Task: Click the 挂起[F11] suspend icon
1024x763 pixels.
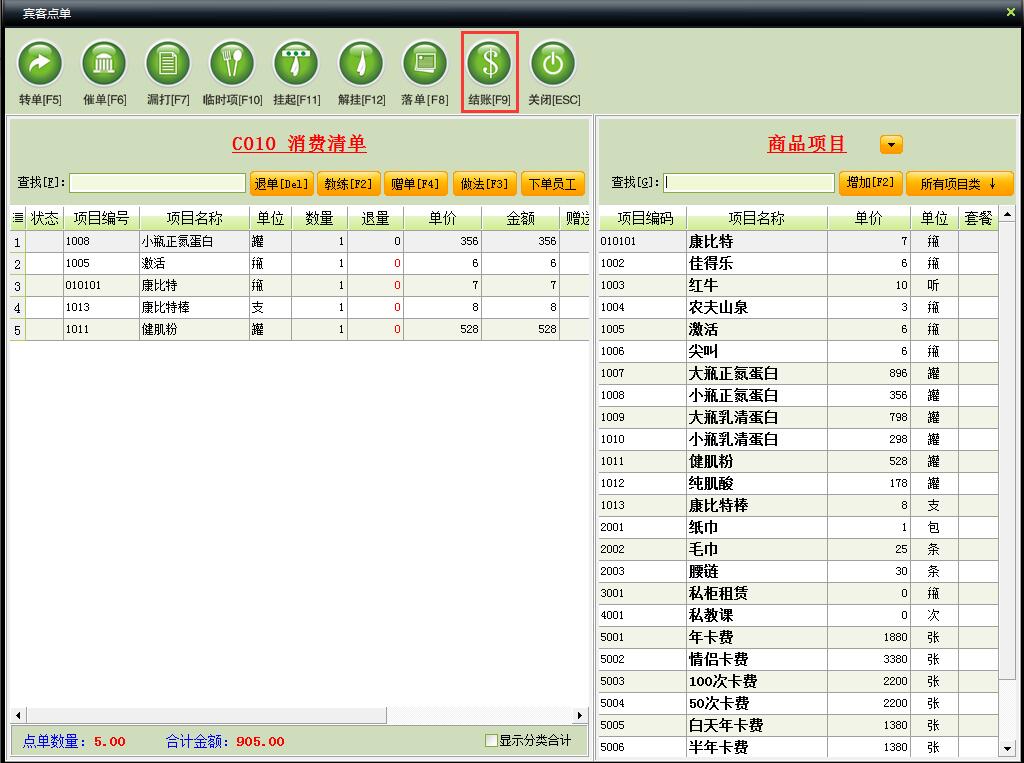Action: coord(296,63)
